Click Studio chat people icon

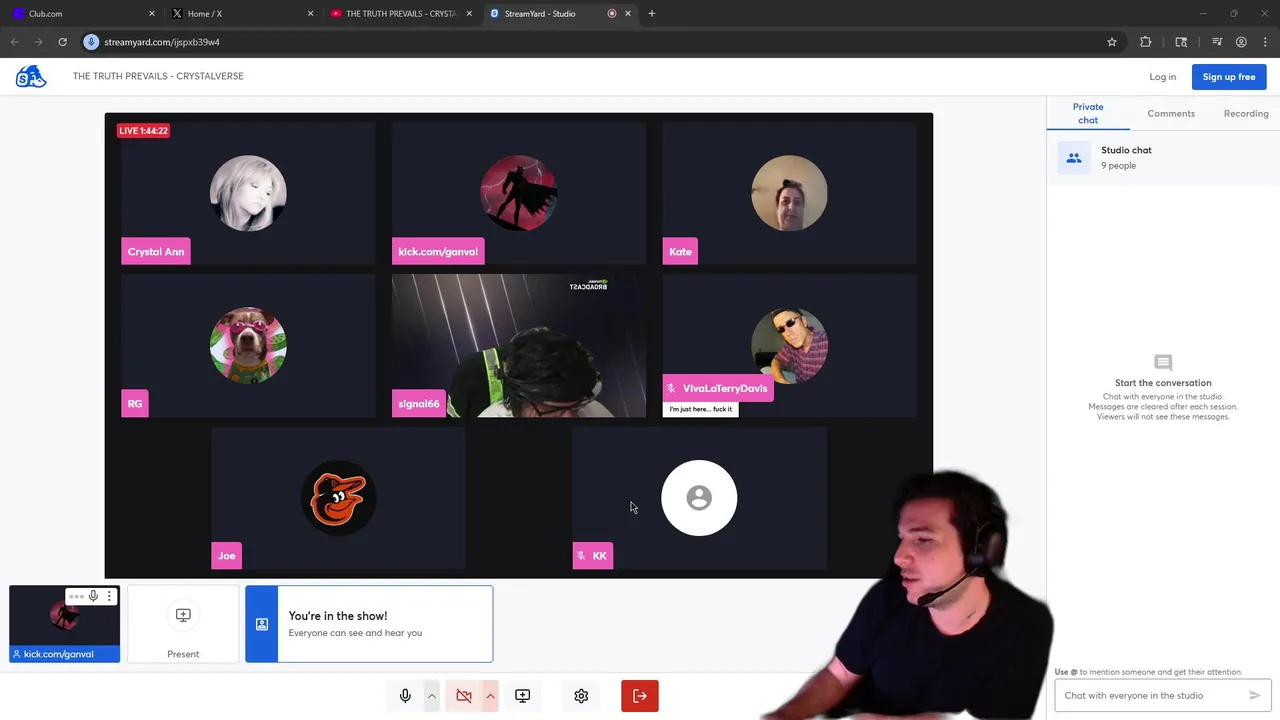tap(1074, 158)
